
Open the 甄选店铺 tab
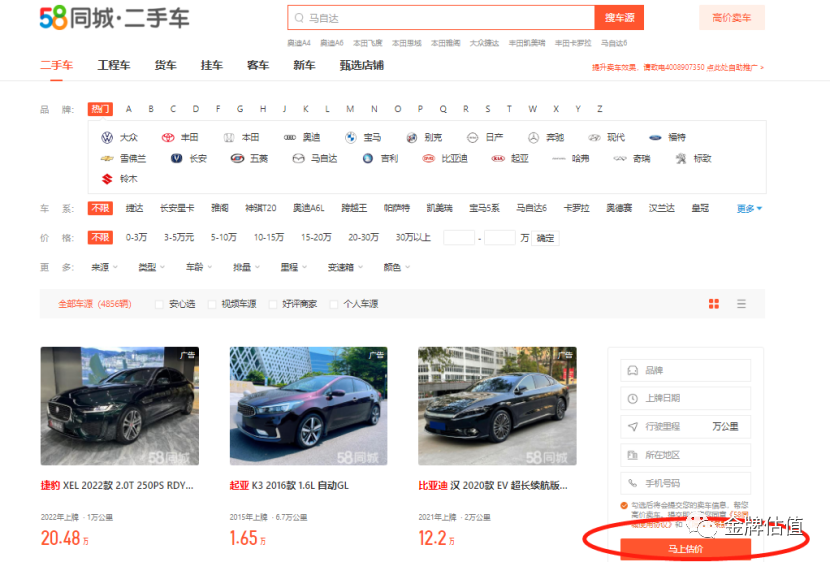(362, 65)
